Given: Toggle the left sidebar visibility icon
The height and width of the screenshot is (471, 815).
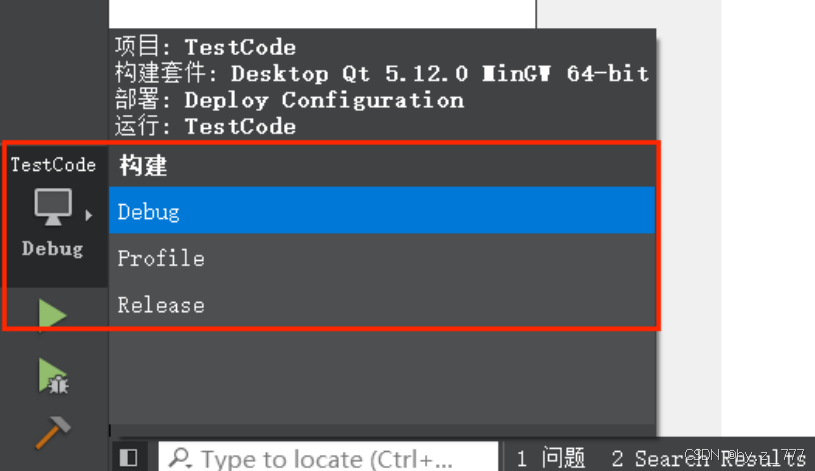Looking at the screenshot, I should 128,457.
